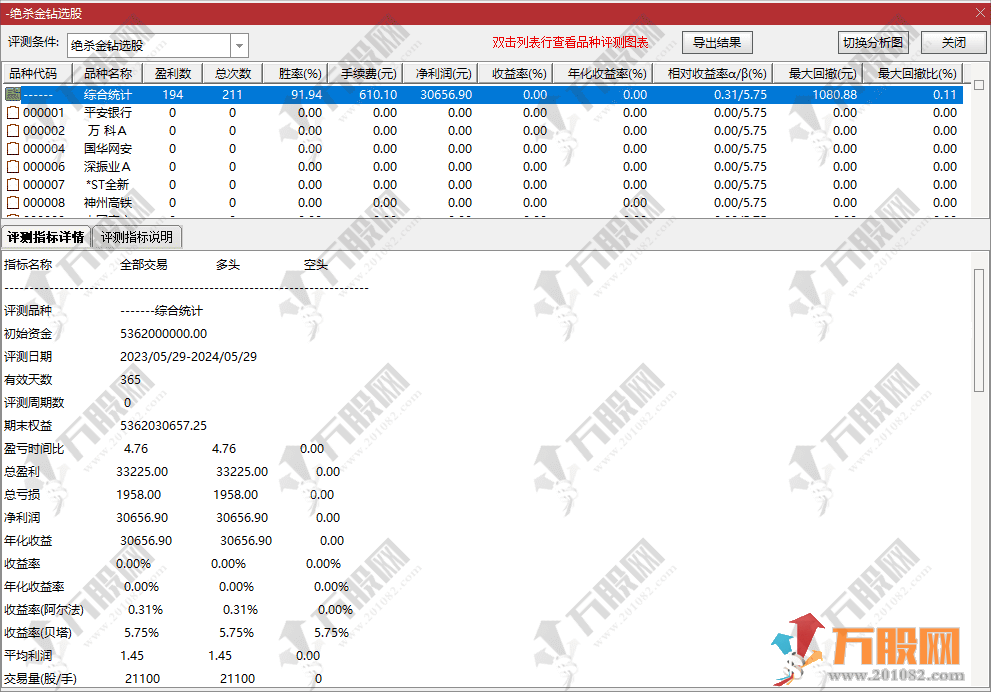Click max drawdown value 1080.88
991x692 pixels.
click(x=834, y=95)
